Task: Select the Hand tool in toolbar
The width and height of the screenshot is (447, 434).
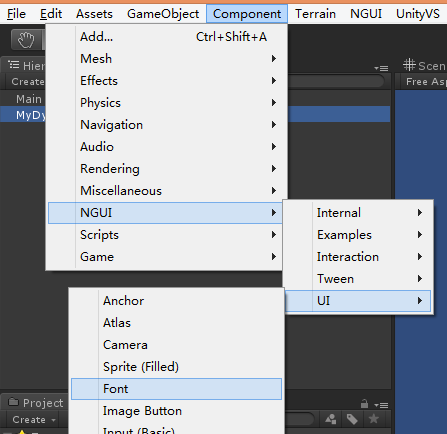Action: click(26, 40)
